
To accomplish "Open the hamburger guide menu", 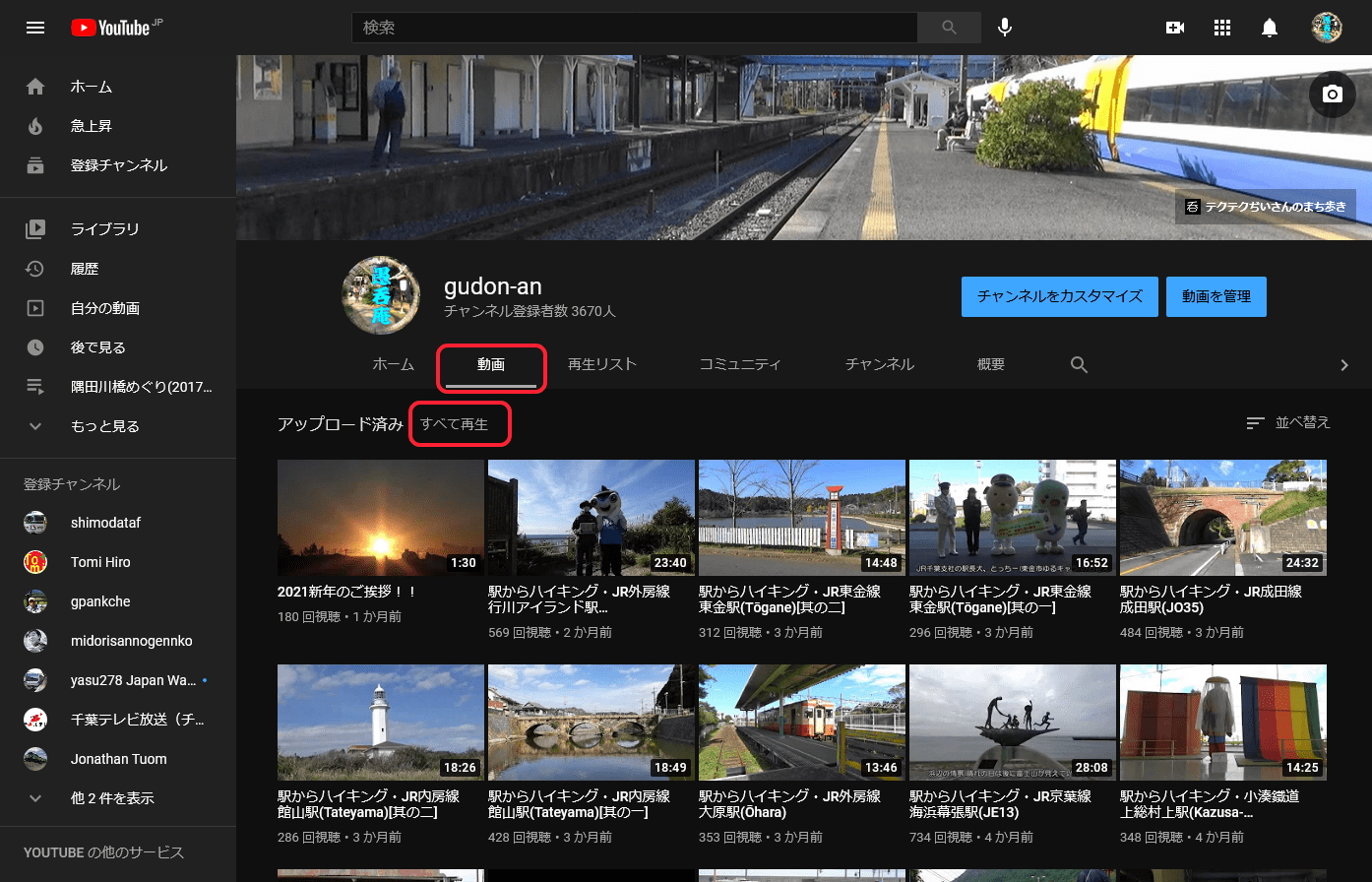I will [x=35, y=28].
